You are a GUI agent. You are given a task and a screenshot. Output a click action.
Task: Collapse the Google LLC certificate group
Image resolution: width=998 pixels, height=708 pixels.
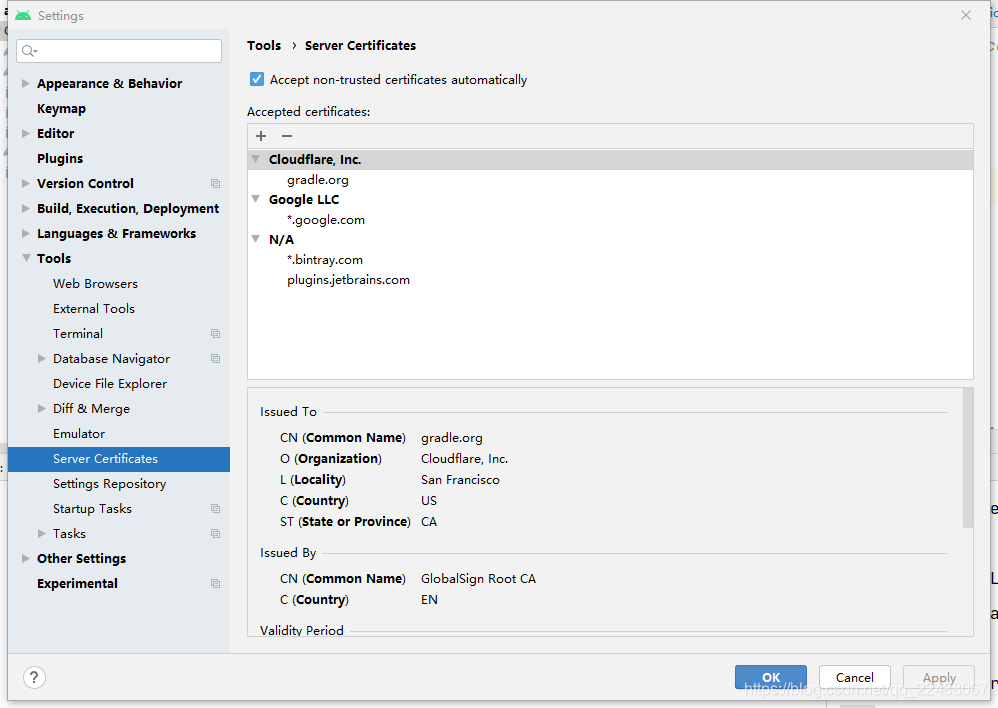pos(256,200)
